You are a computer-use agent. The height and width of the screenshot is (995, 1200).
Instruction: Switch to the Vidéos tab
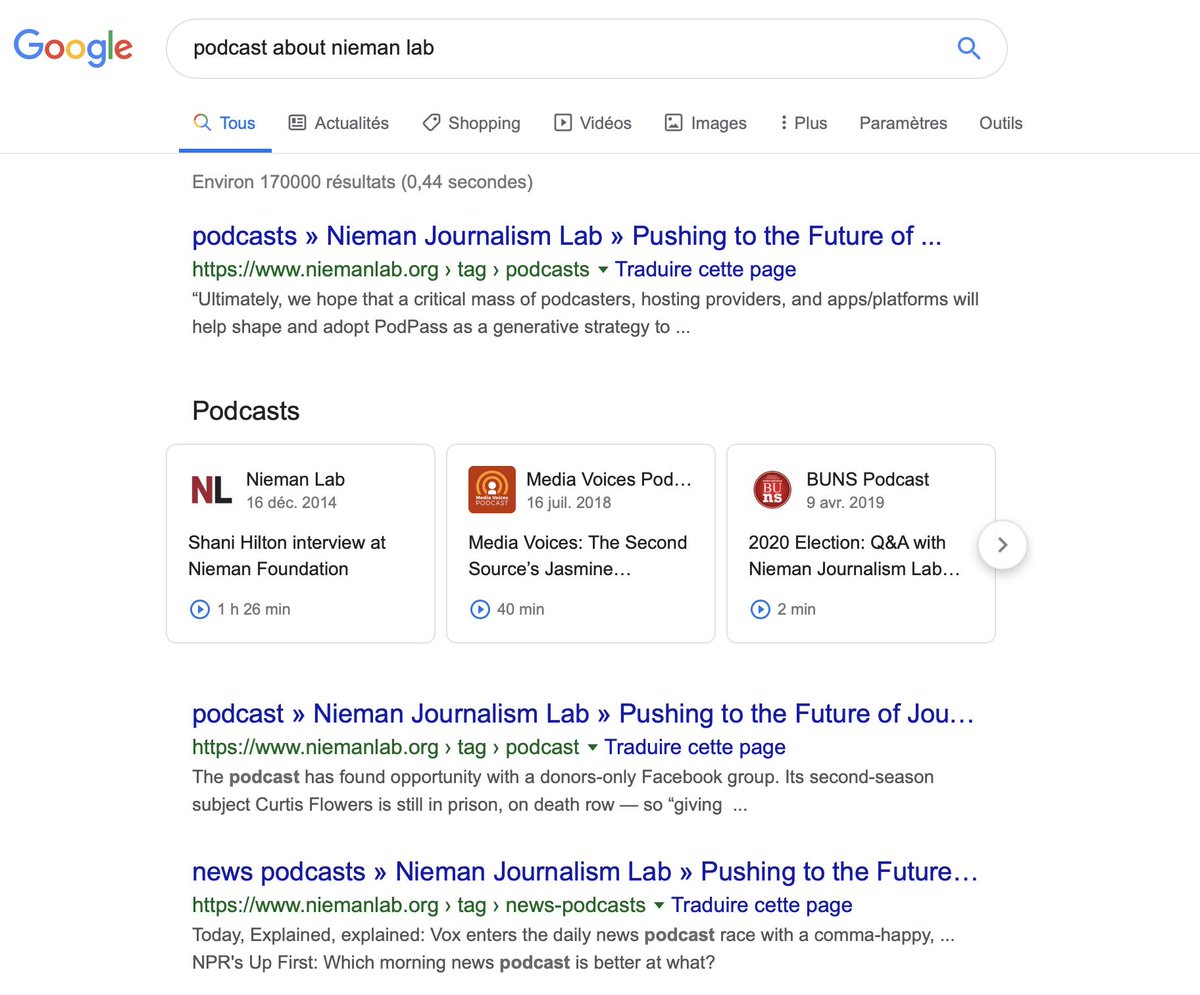tap(593, 123)
